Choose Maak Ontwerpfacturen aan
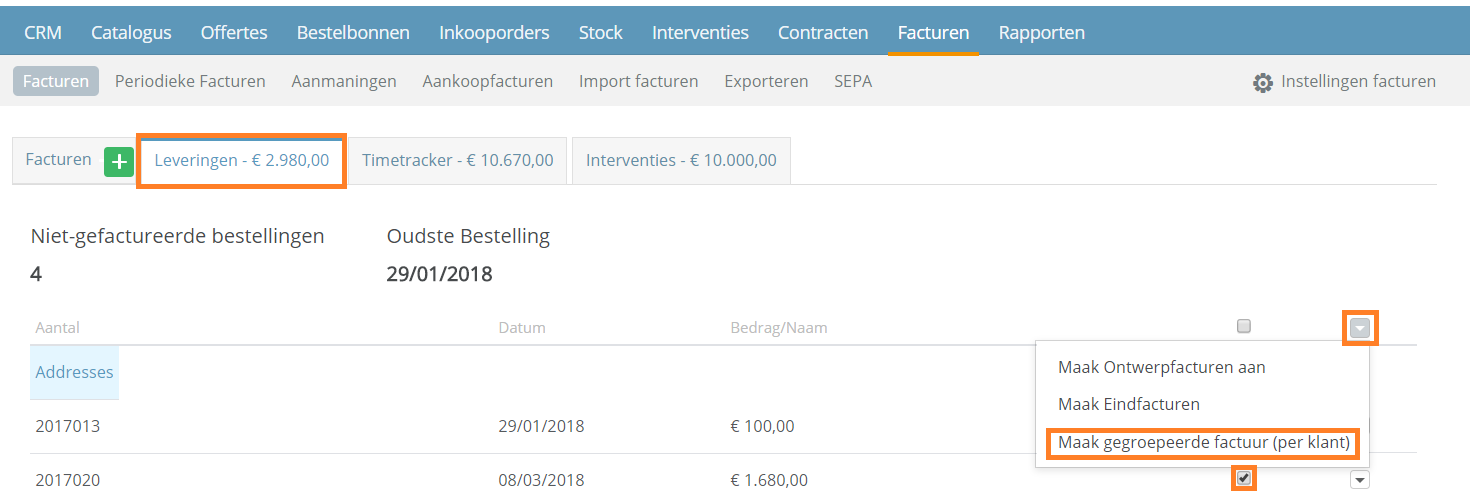This screenshot has width=1470, height=500. [x=1162, y=367]
